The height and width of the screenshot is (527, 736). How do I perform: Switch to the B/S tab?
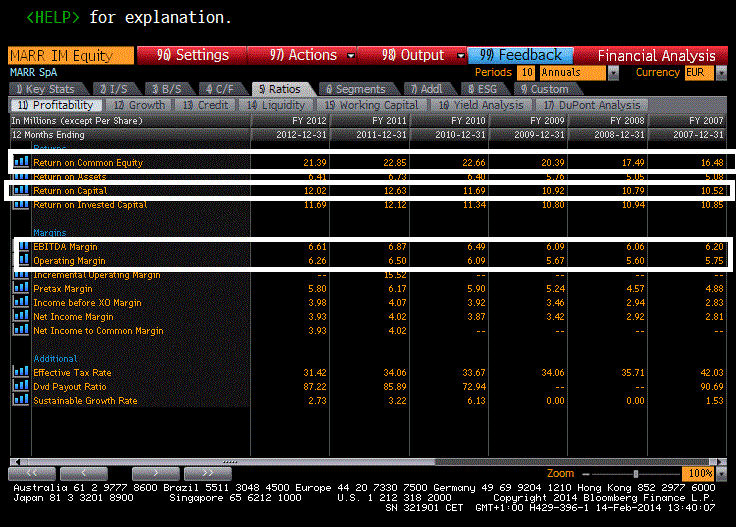pos(167,89)
